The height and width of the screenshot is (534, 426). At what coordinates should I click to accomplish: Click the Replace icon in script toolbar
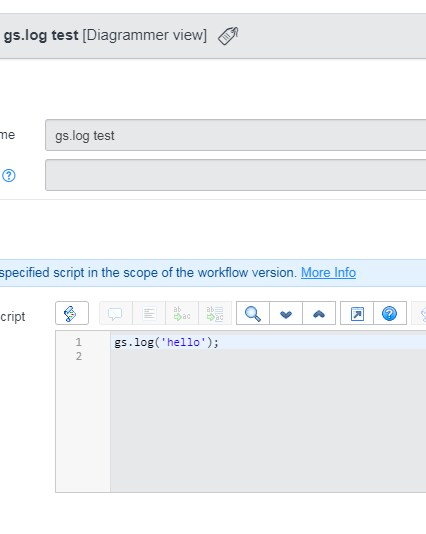pyautogui.click(x=182, y=313)
